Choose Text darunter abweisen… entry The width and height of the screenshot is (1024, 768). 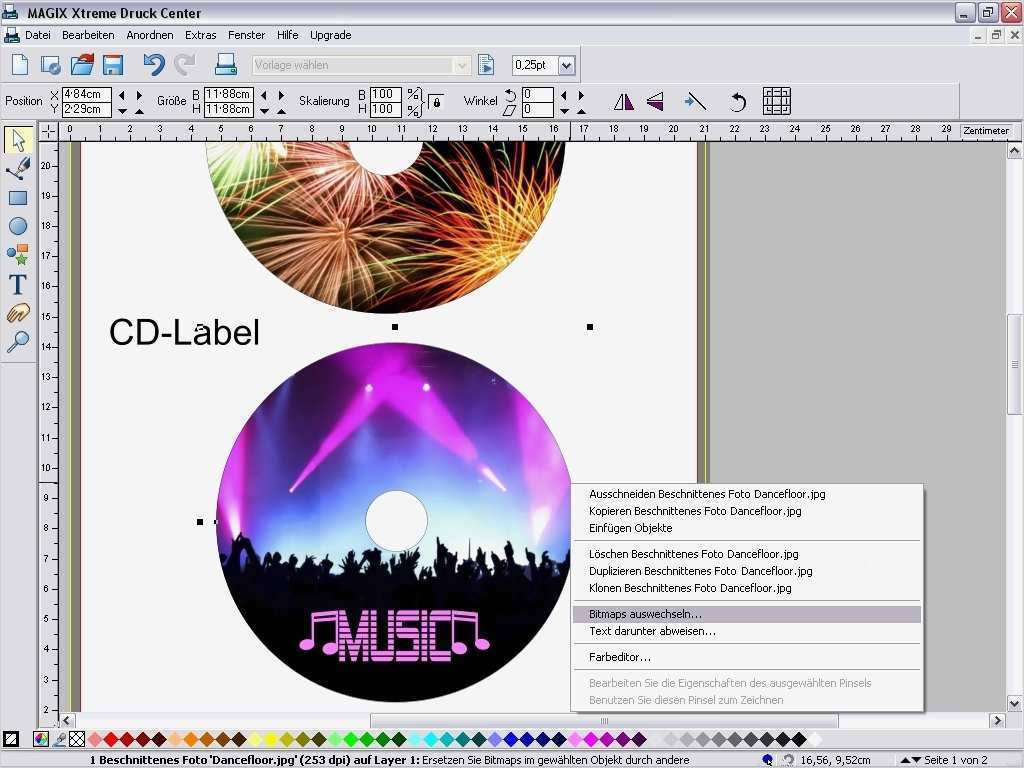[746, 631]
